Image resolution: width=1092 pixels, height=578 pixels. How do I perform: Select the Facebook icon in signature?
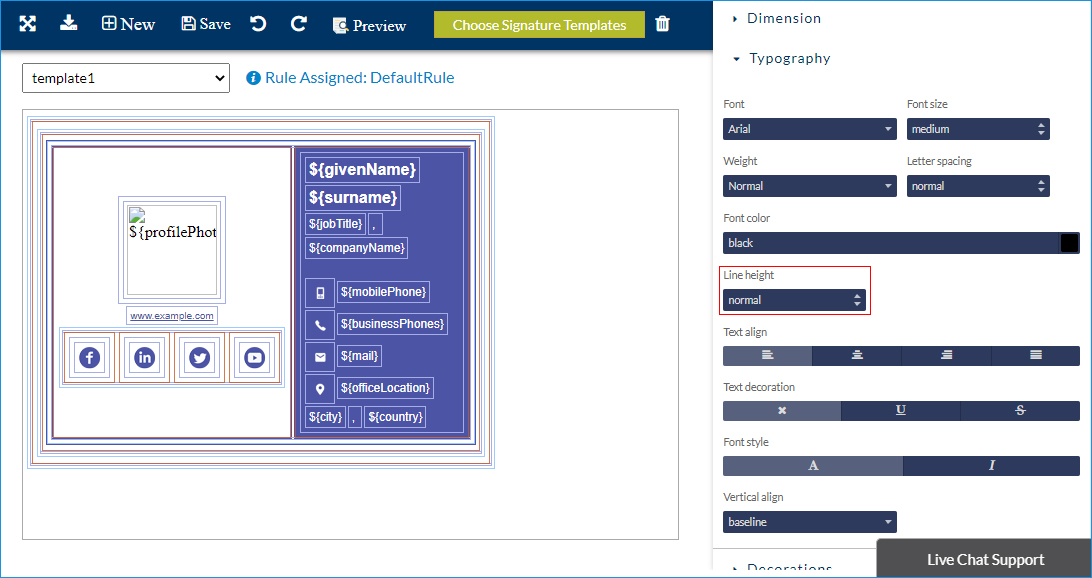89,357
